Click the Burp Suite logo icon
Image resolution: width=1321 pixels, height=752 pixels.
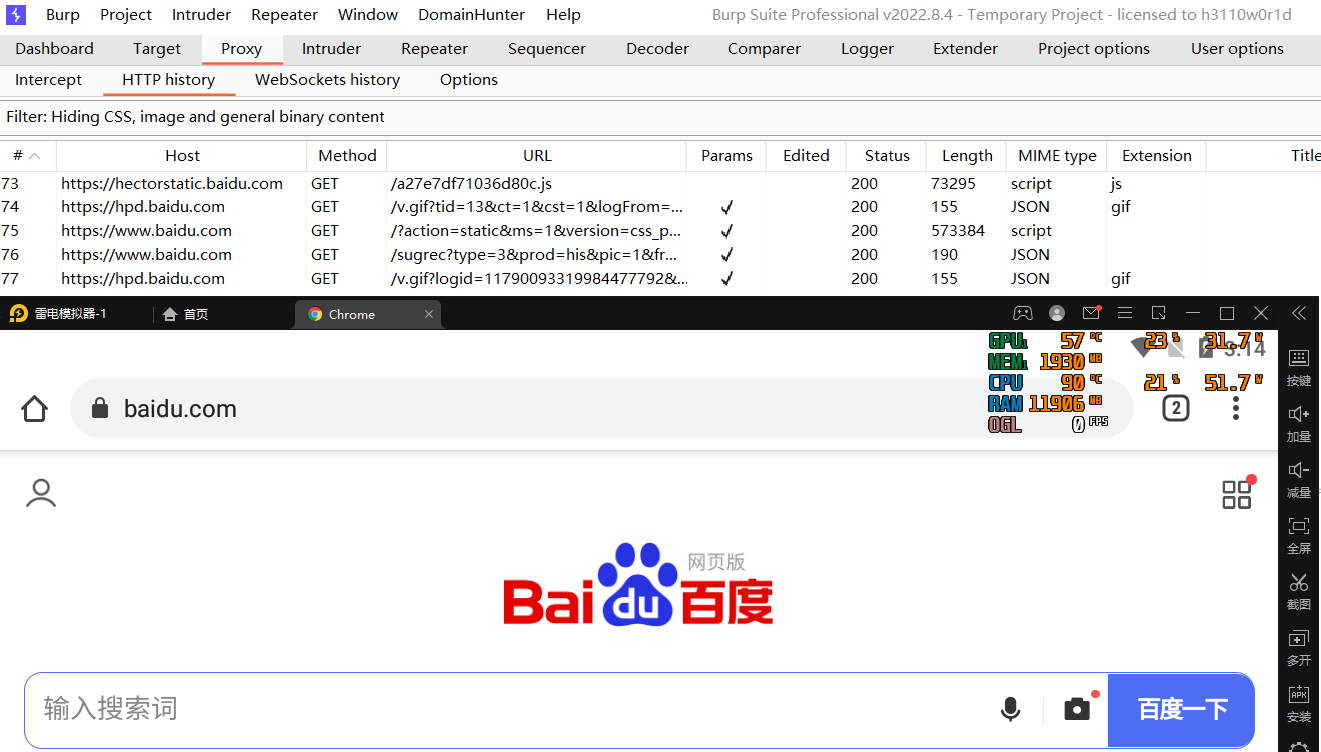[16, 15]
